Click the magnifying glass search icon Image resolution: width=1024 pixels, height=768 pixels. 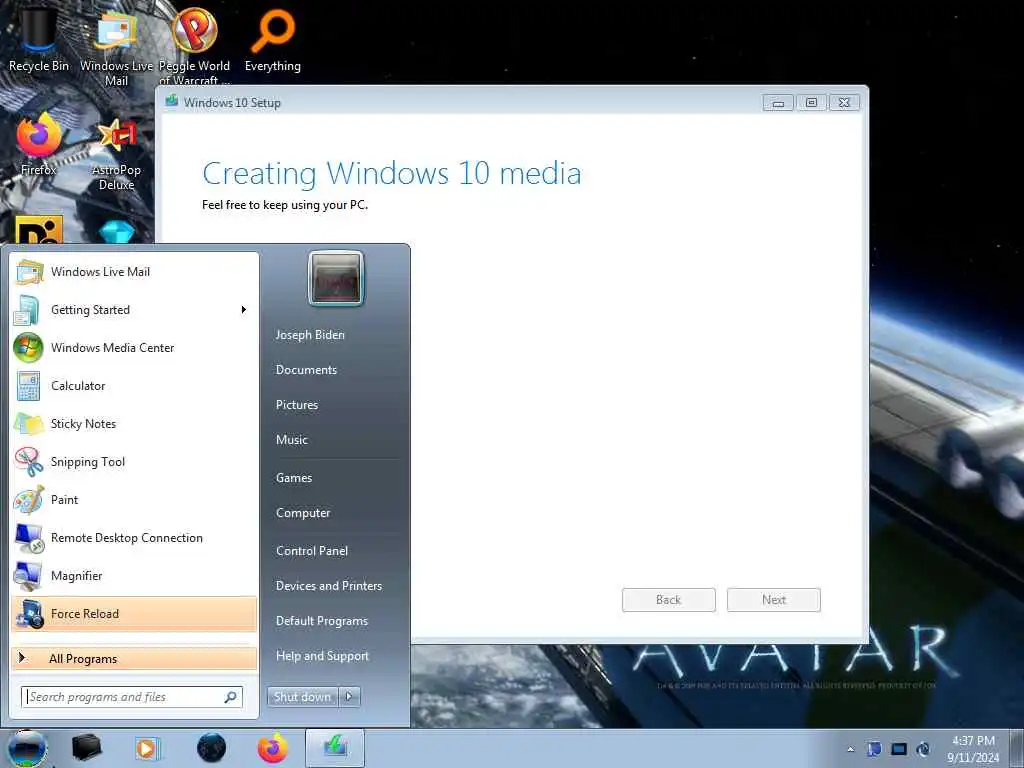coord(231,697)
